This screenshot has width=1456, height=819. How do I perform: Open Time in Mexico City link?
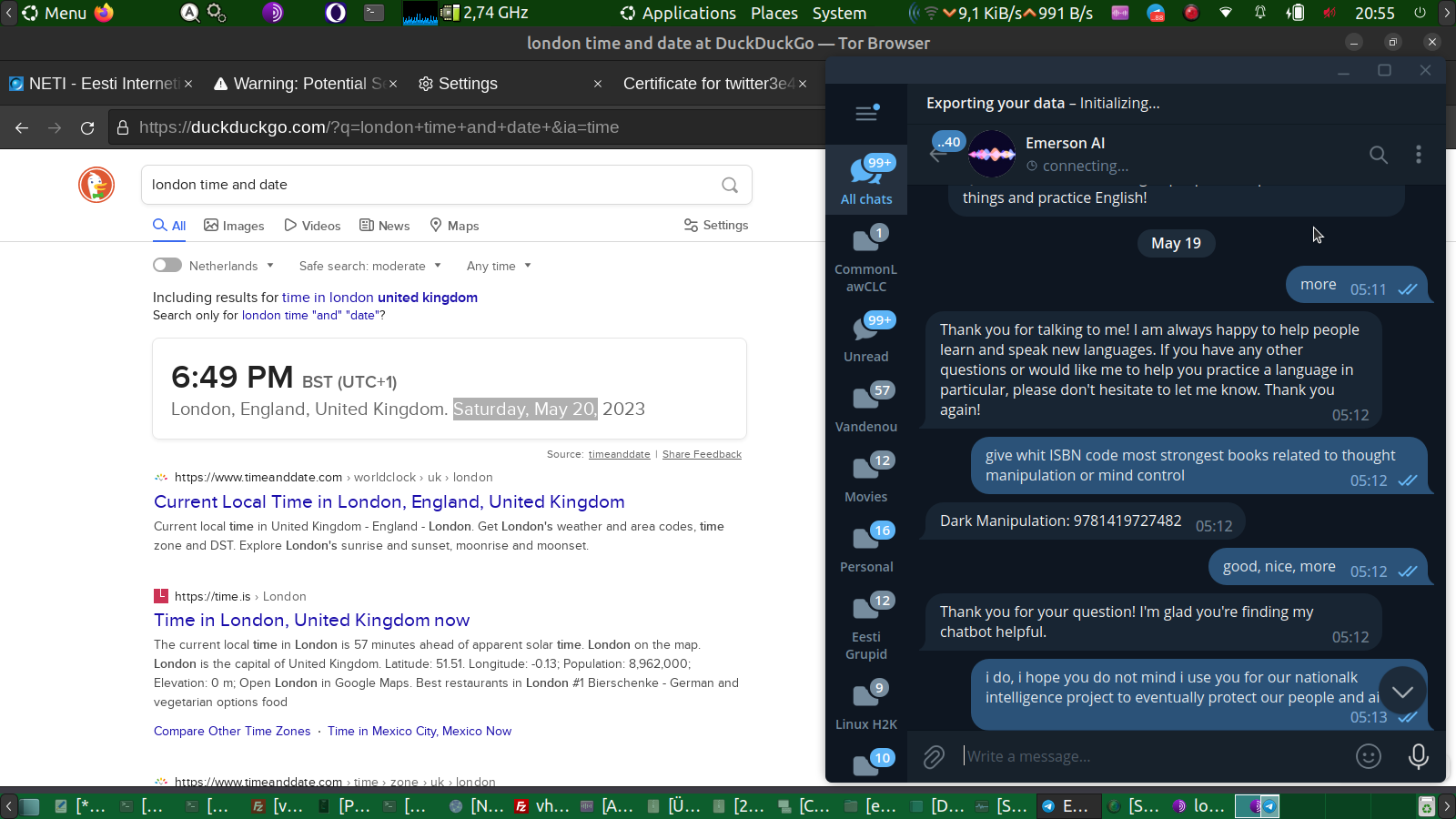pos(420,731)
